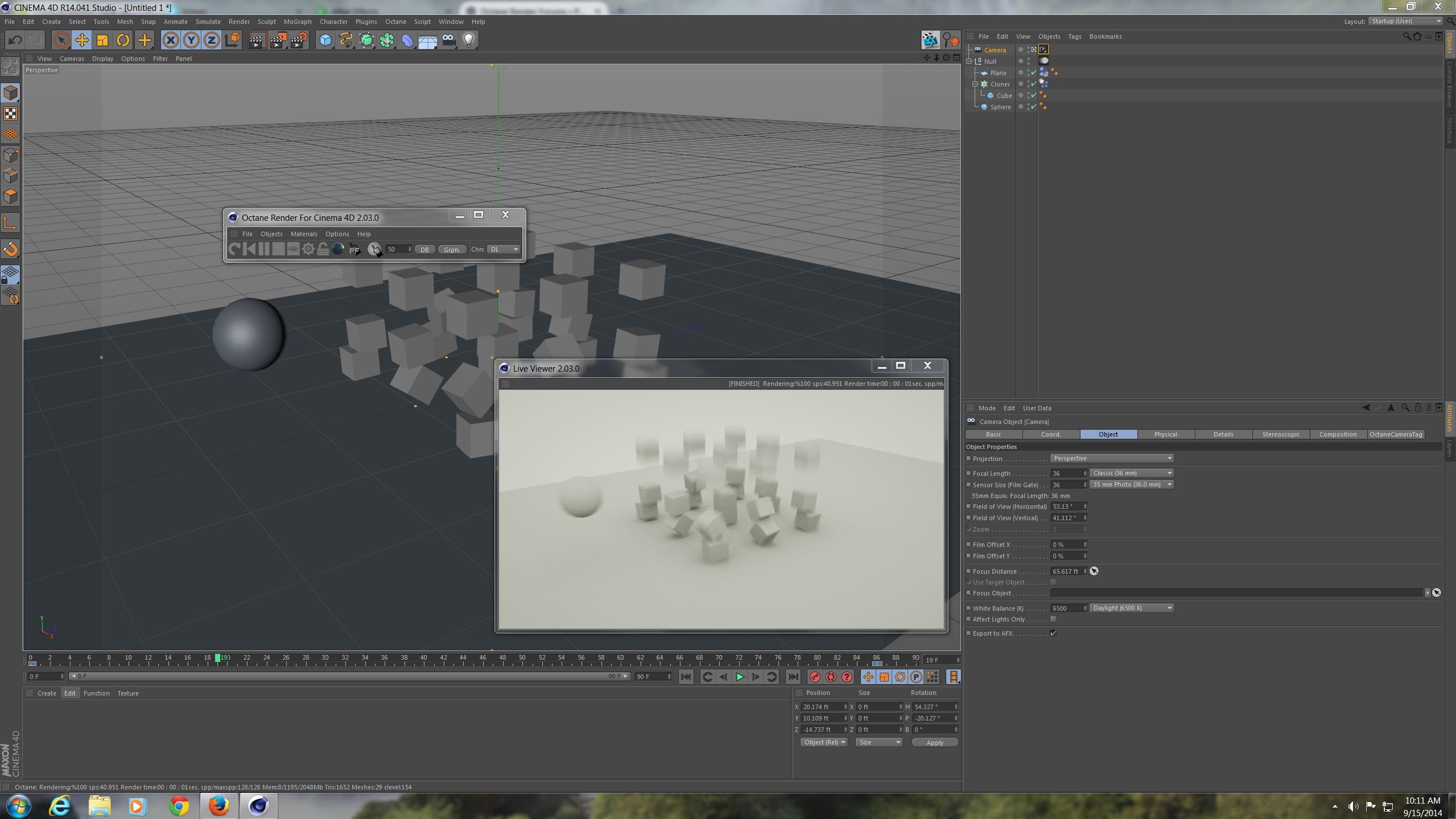Click the Light object icon
The height and width of the screenshot is (819, 1456).
click(x=468, y=40)
